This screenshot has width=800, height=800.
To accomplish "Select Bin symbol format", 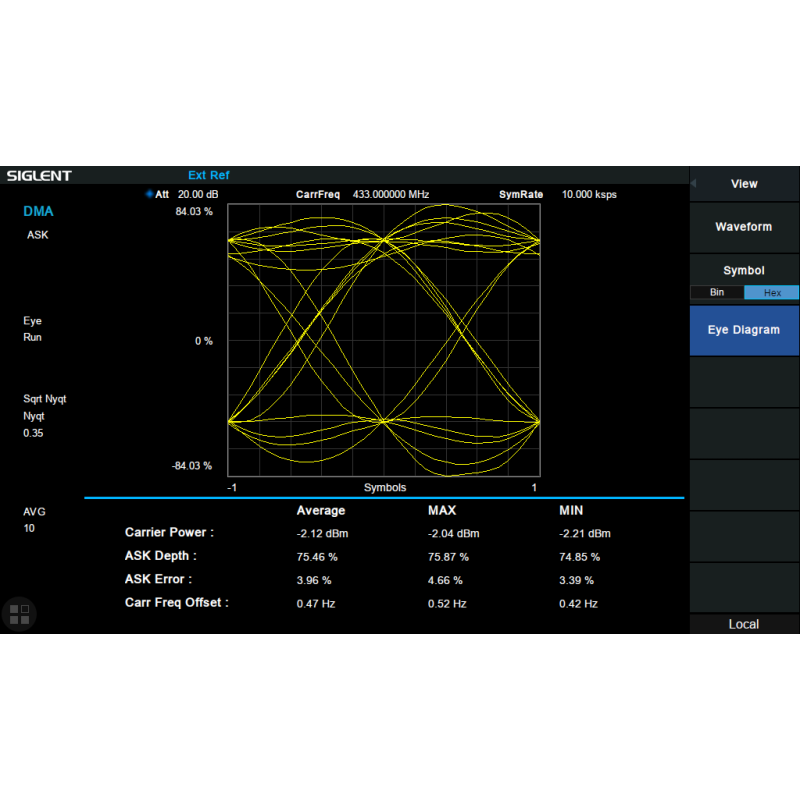I will point(716,293).
